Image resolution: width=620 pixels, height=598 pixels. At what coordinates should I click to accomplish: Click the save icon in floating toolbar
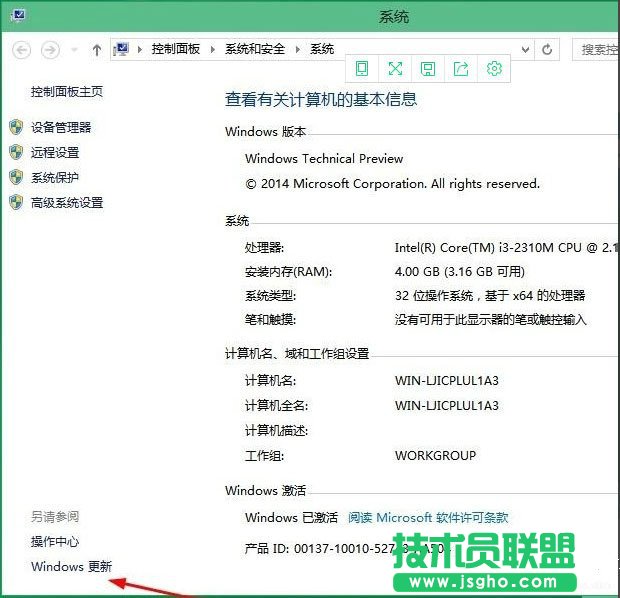428,68
